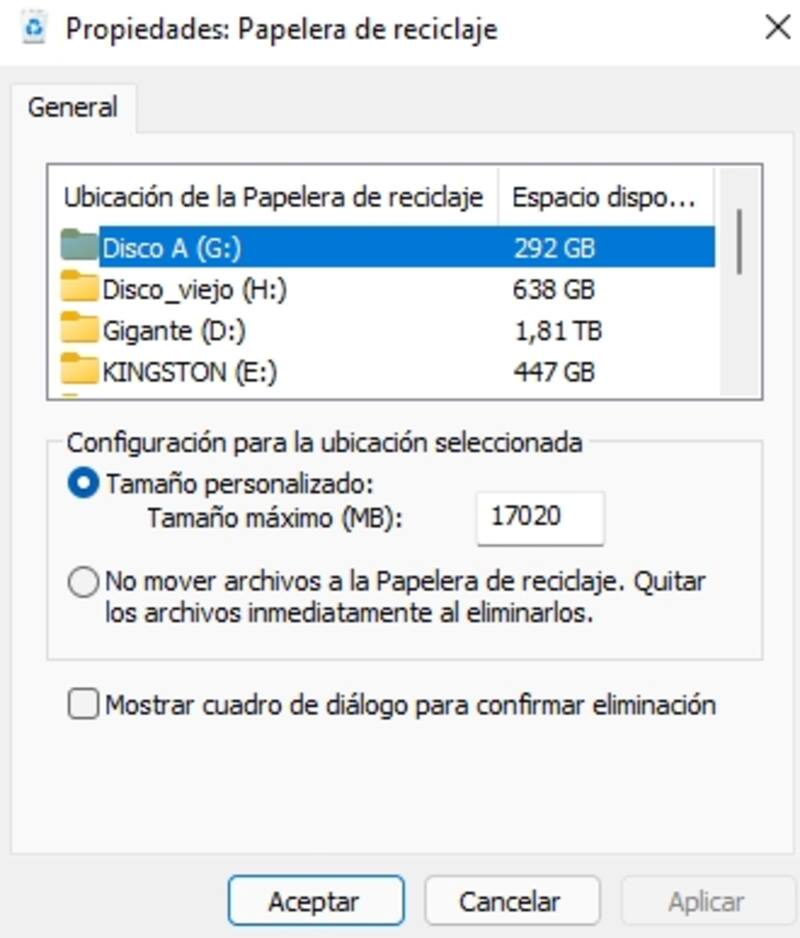Enable Mostrar cuadro de diálogo para confirmar eliminación
This screenshot has height=938, width=800.
point(83,705)
